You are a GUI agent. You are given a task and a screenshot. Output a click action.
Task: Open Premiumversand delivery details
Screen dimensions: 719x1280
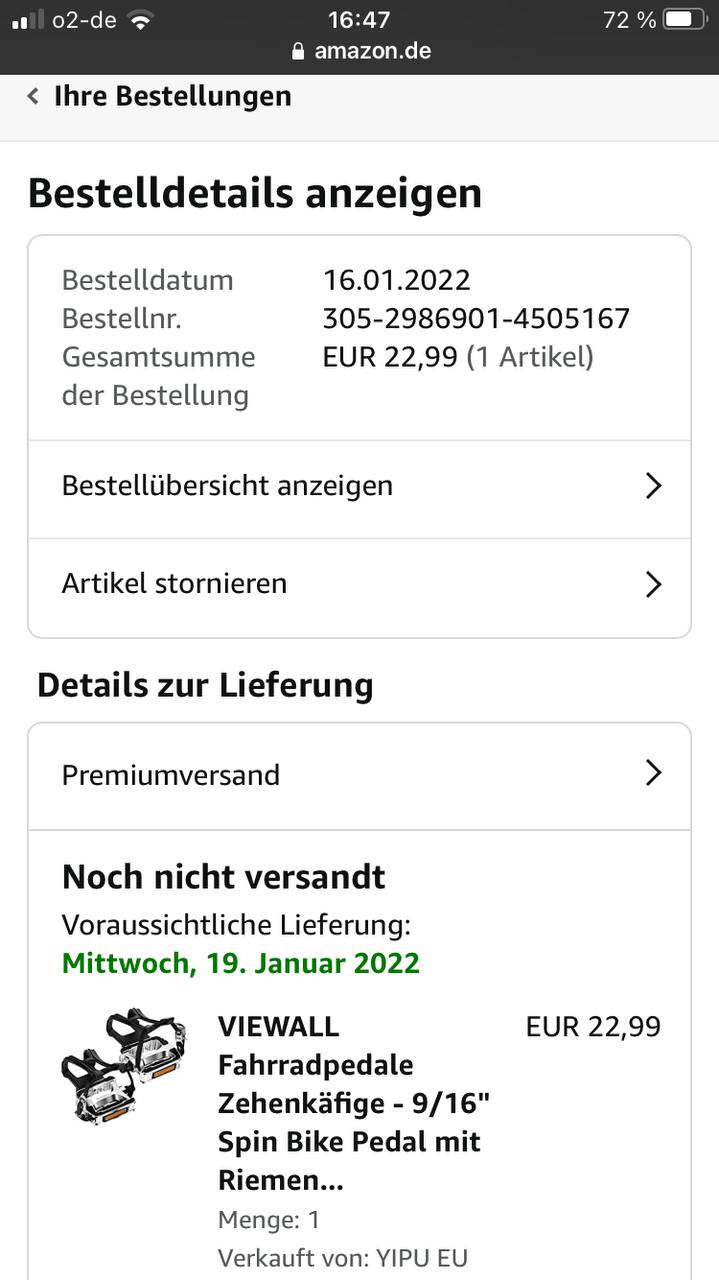(x=359, y=775)
